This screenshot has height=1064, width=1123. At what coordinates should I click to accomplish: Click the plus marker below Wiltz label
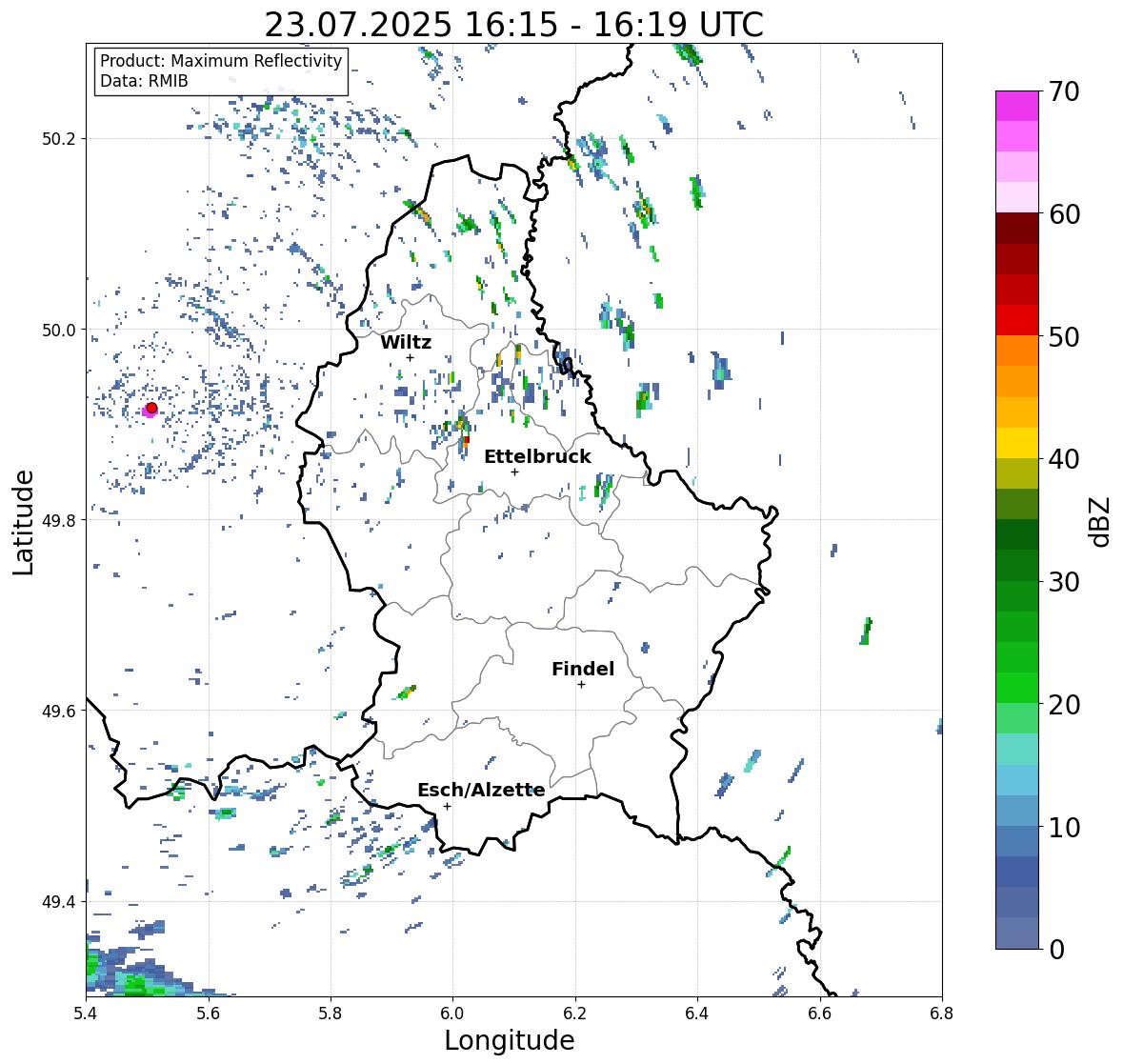(x=410, y=357)
